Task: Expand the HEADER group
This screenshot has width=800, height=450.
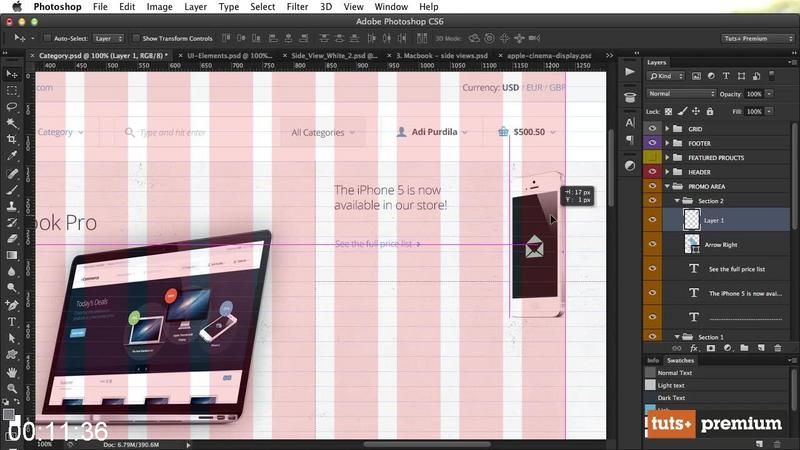Action: 667,171
